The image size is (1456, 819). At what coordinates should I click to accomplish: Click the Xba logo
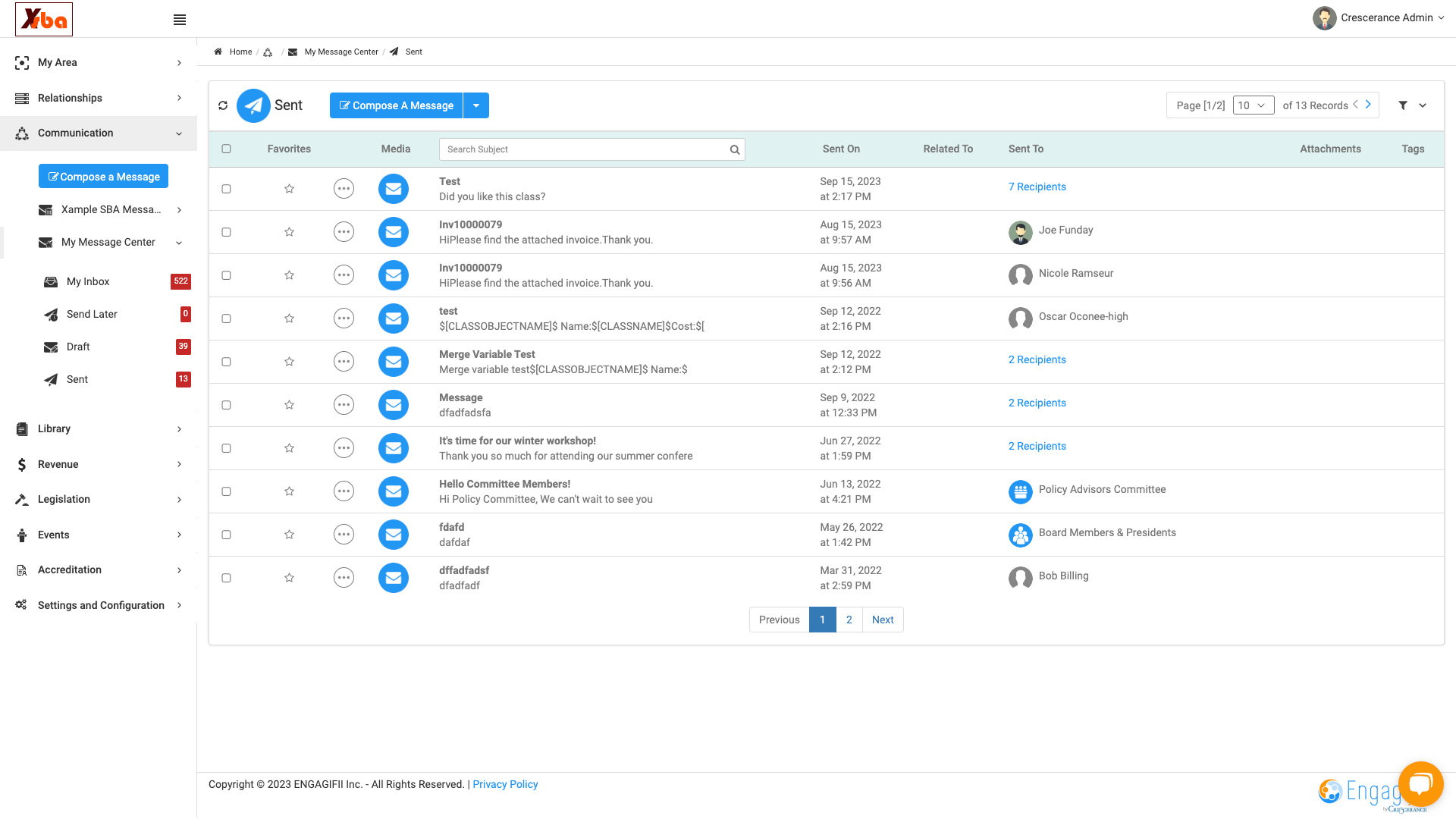[x=44, y=19]
